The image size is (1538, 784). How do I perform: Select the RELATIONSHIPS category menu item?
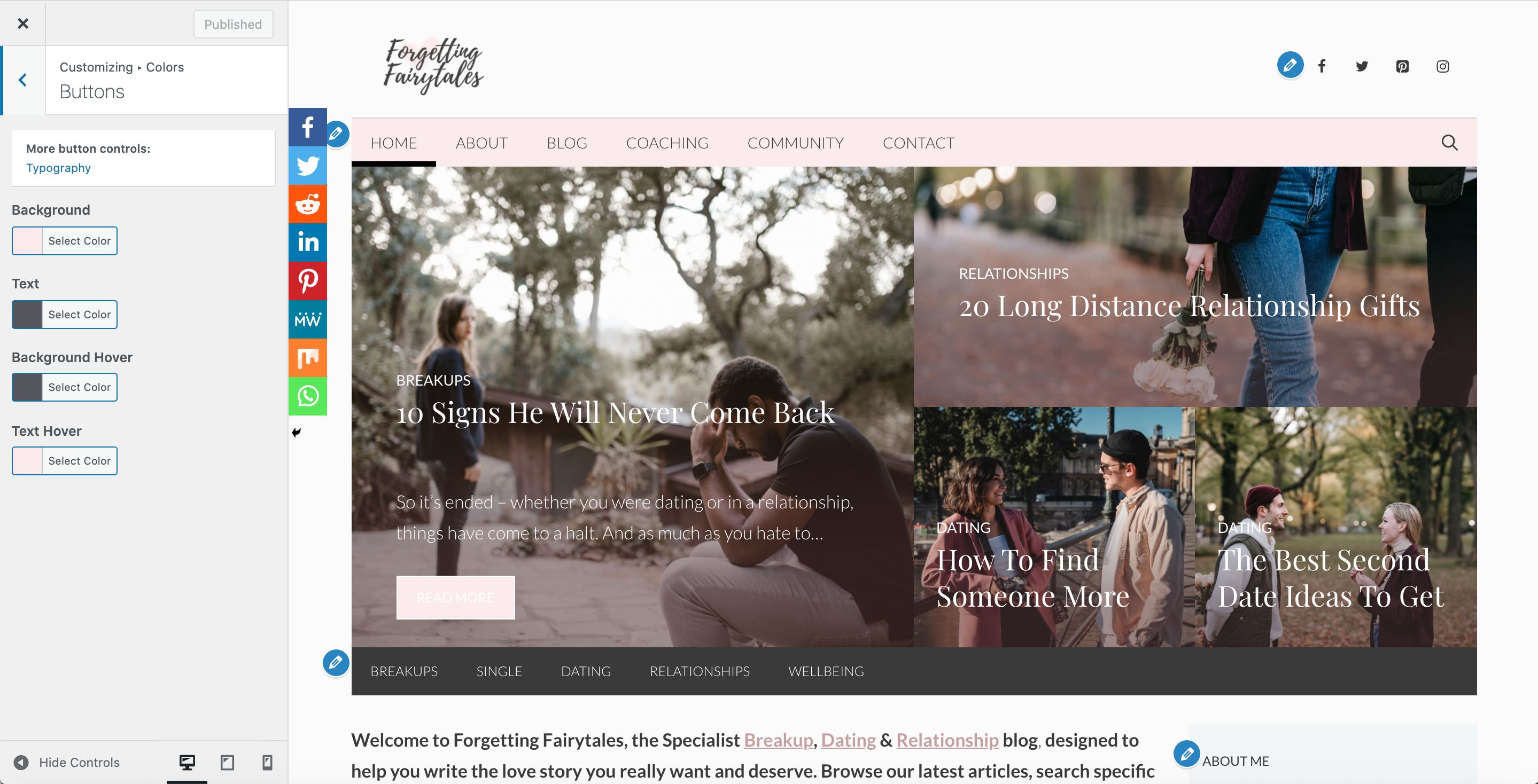click(x=699, y=671)
